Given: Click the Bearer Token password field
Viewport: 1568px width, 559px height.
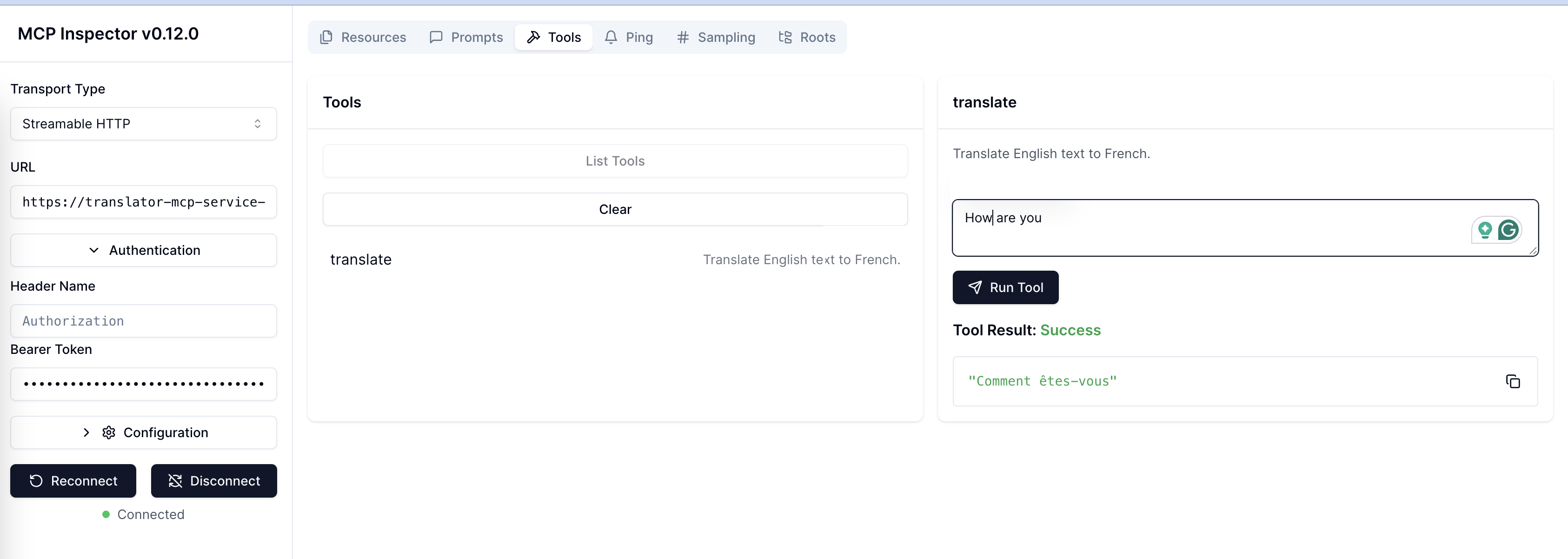Looking at the screenshot, I should [144, 384].
